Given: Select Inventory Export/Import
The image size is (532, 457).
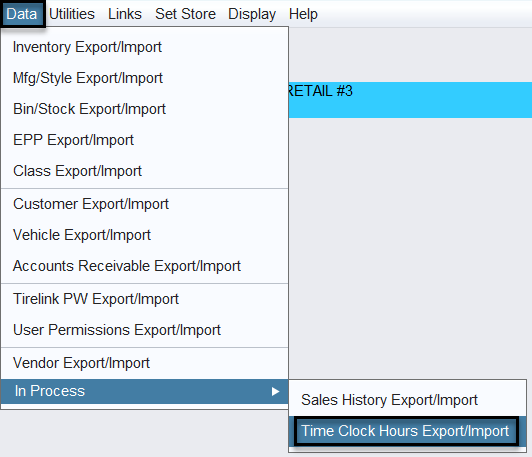Looking at the screenshot, I should point(145,47).
